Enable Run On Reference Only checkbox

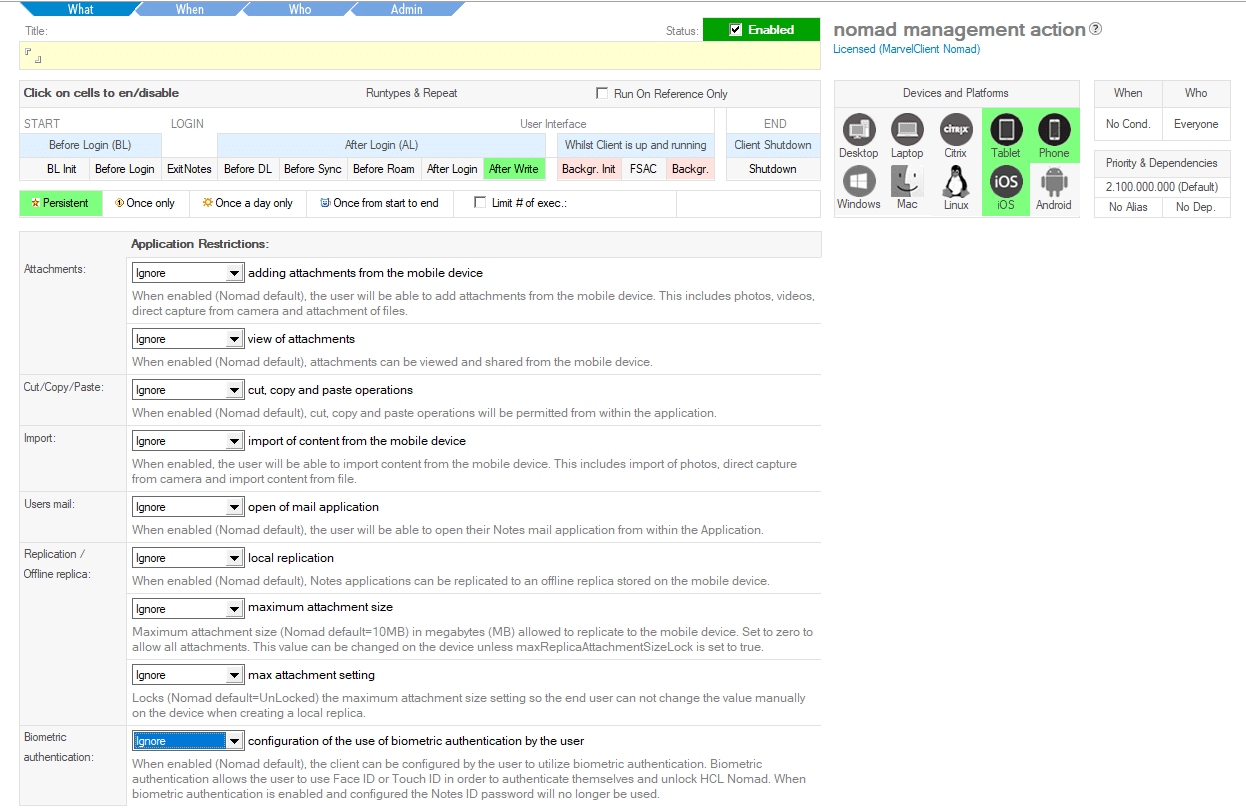click(602, 93)
